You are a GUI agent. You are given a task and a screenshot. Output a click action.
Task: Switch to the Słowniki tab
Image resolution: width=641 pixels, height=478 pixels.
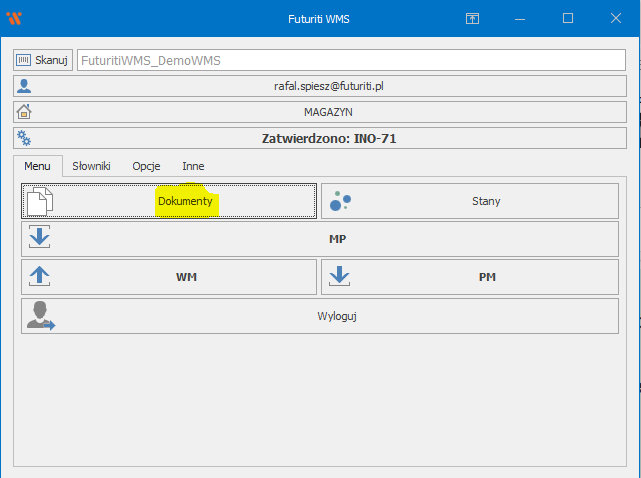[x=91, y=166]
